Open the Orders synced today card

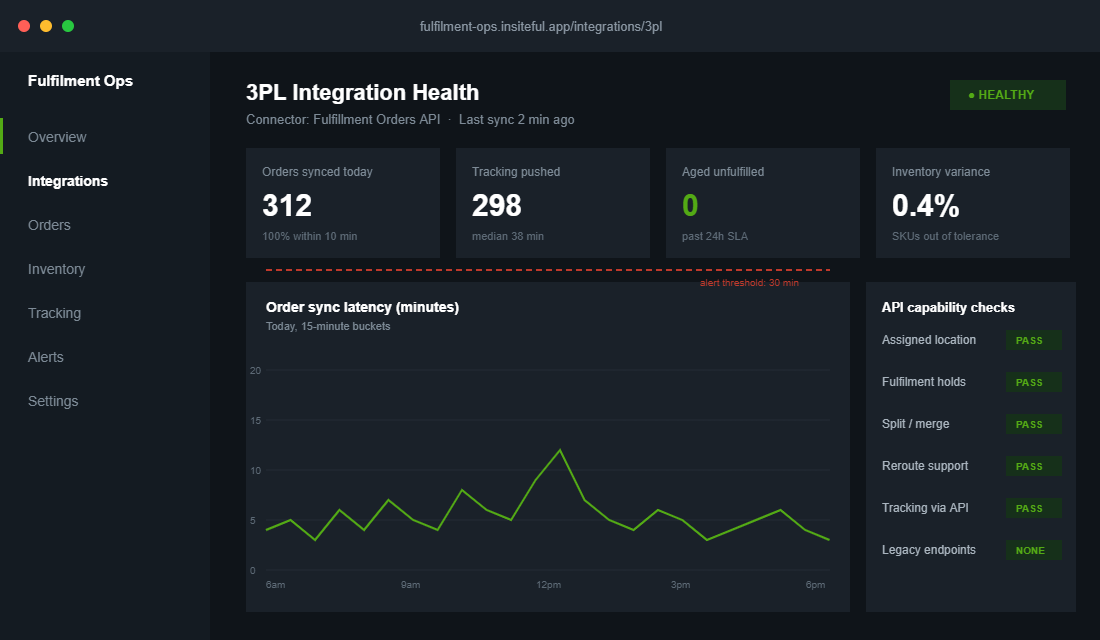(343, 203)
